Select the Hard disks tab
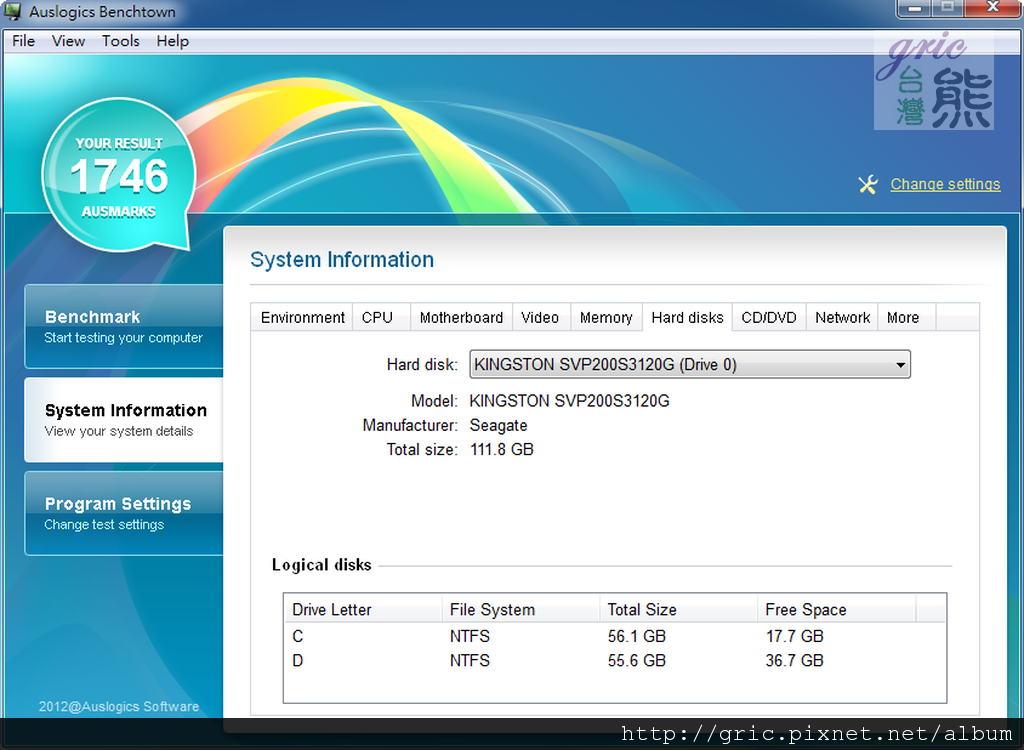Screen dimensions: 1024x750 [x=687, y=318]
